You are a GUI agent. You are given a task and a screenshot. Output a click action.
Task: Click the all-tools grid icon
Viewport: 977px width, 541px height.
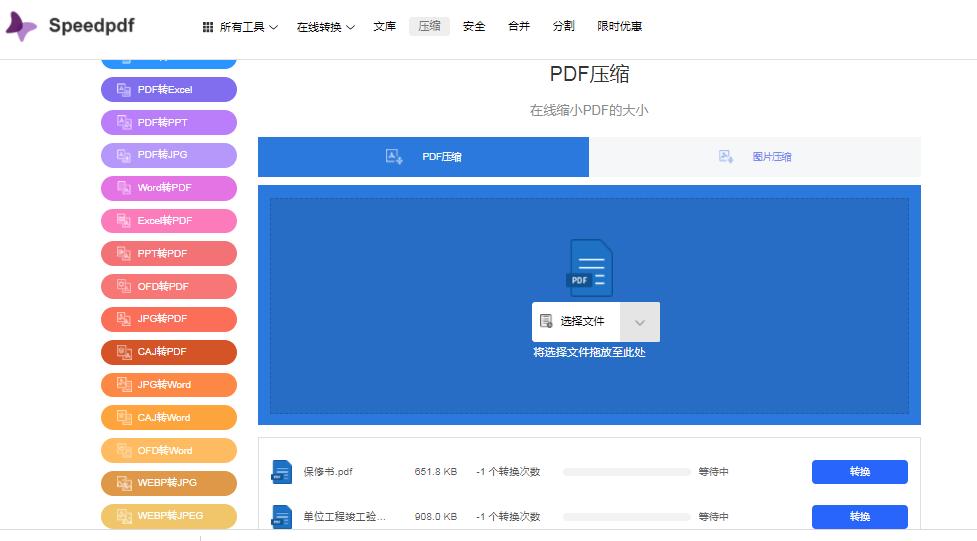(x=207, y=27)
